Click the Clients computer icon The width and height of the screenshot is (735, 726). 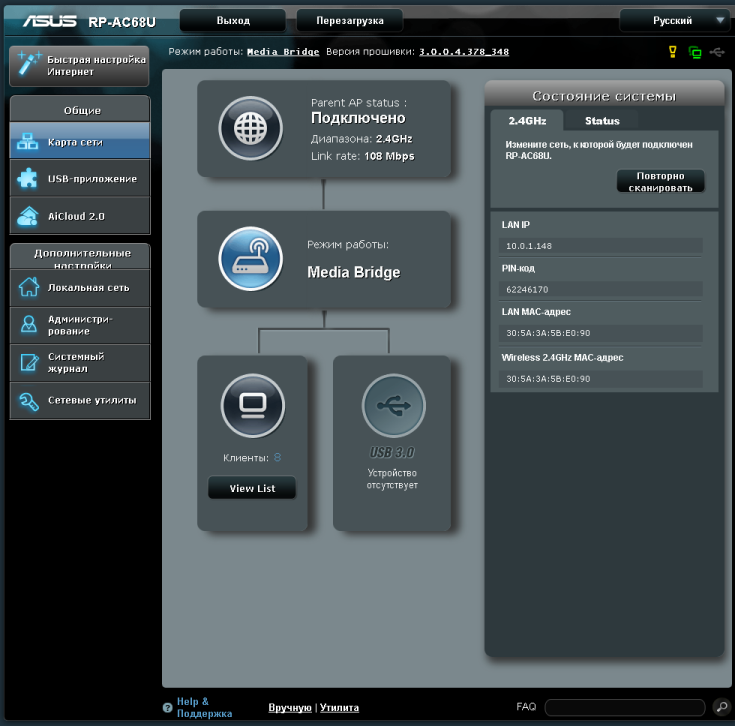[253, 405]
